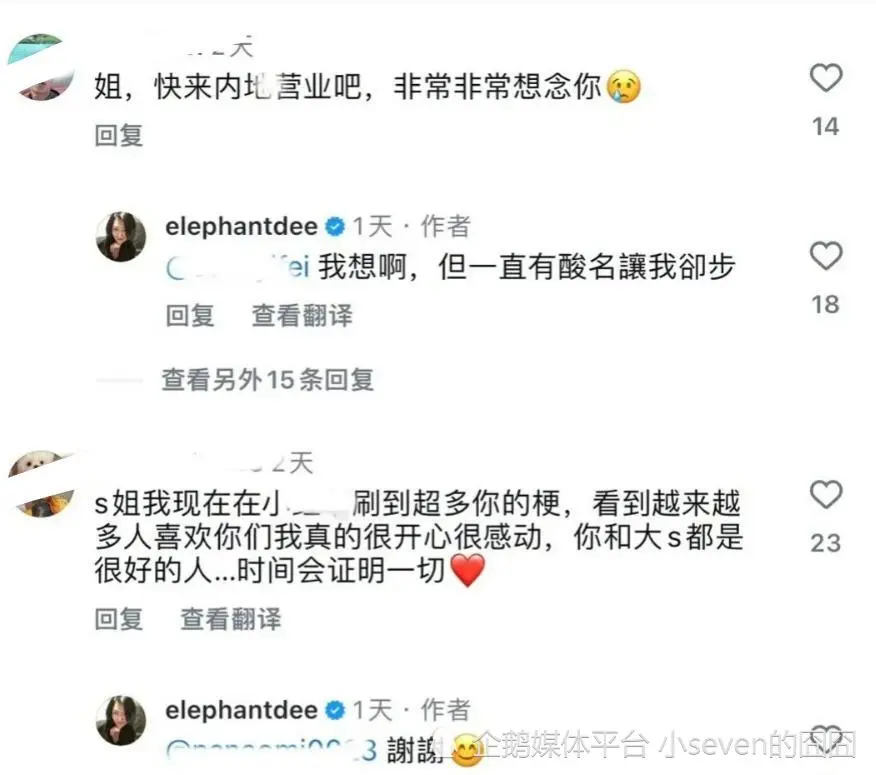Open avatar of the top commenter

(x=41, y=66)
